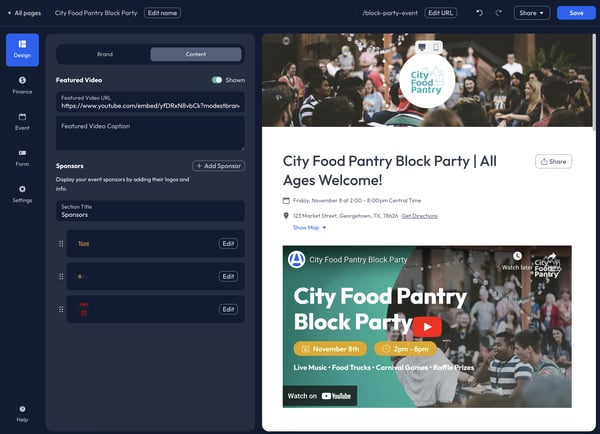Screen dimensions: 600x434
Task: Click the /block-party-event URL text
Action: 390,13
